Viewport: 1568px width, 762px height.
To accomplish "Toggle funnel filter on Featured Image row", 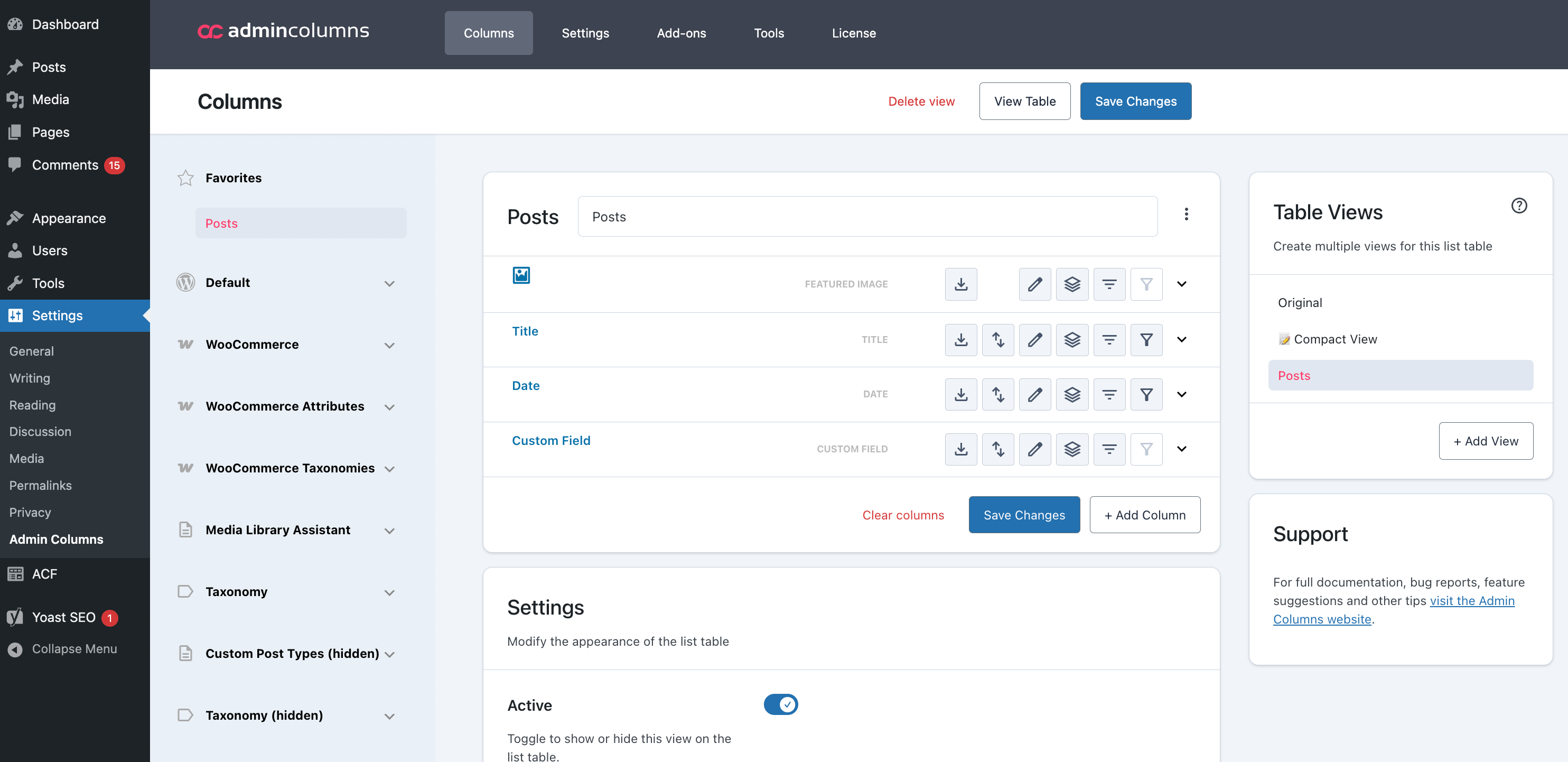I will point(1146,284).
